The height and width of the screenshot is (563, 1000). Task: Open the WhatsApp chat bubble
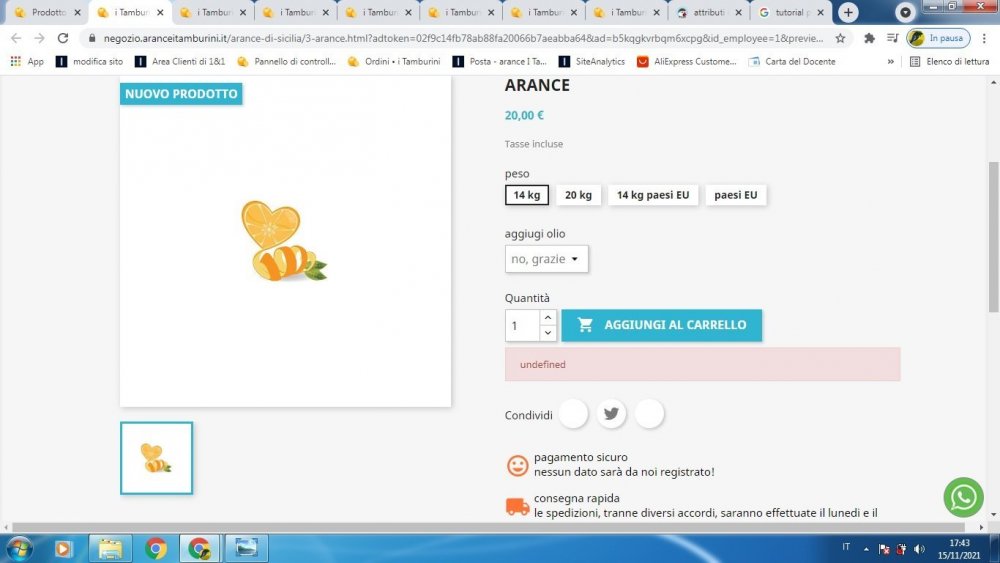click(x=963, y=497)
